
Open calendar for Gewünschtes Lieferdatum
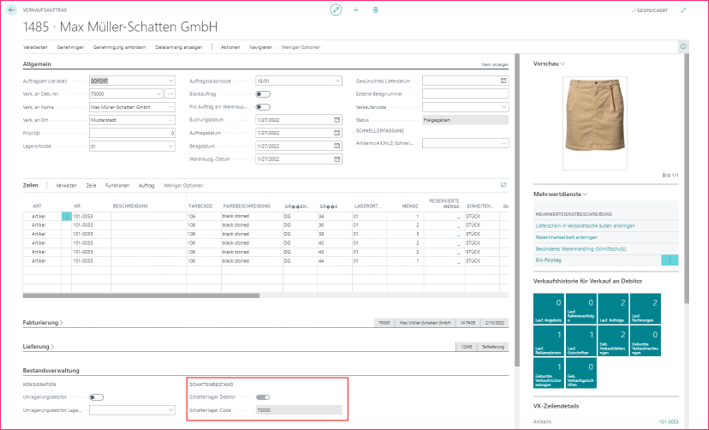tap(502, 81)
